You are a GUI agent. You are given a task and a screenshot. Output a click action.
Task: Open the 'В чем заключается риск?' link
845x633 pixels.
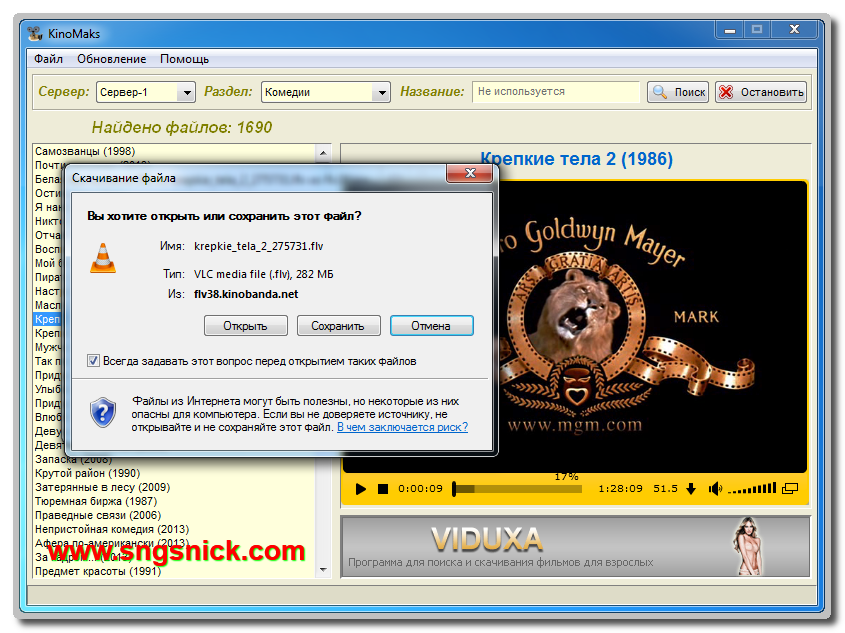click(x=402, y=427)
